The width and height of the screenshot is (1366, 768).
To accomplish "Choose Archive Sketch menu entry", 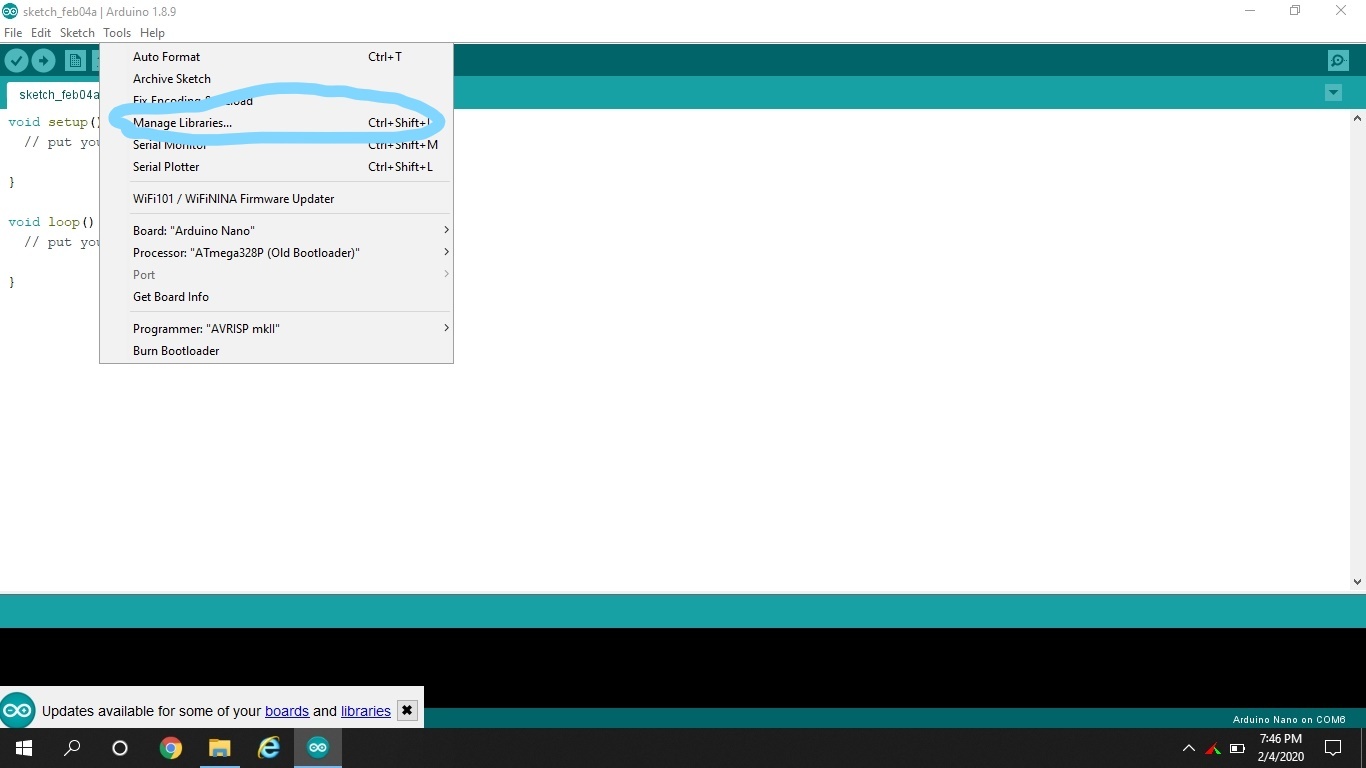I will (276, 79).
